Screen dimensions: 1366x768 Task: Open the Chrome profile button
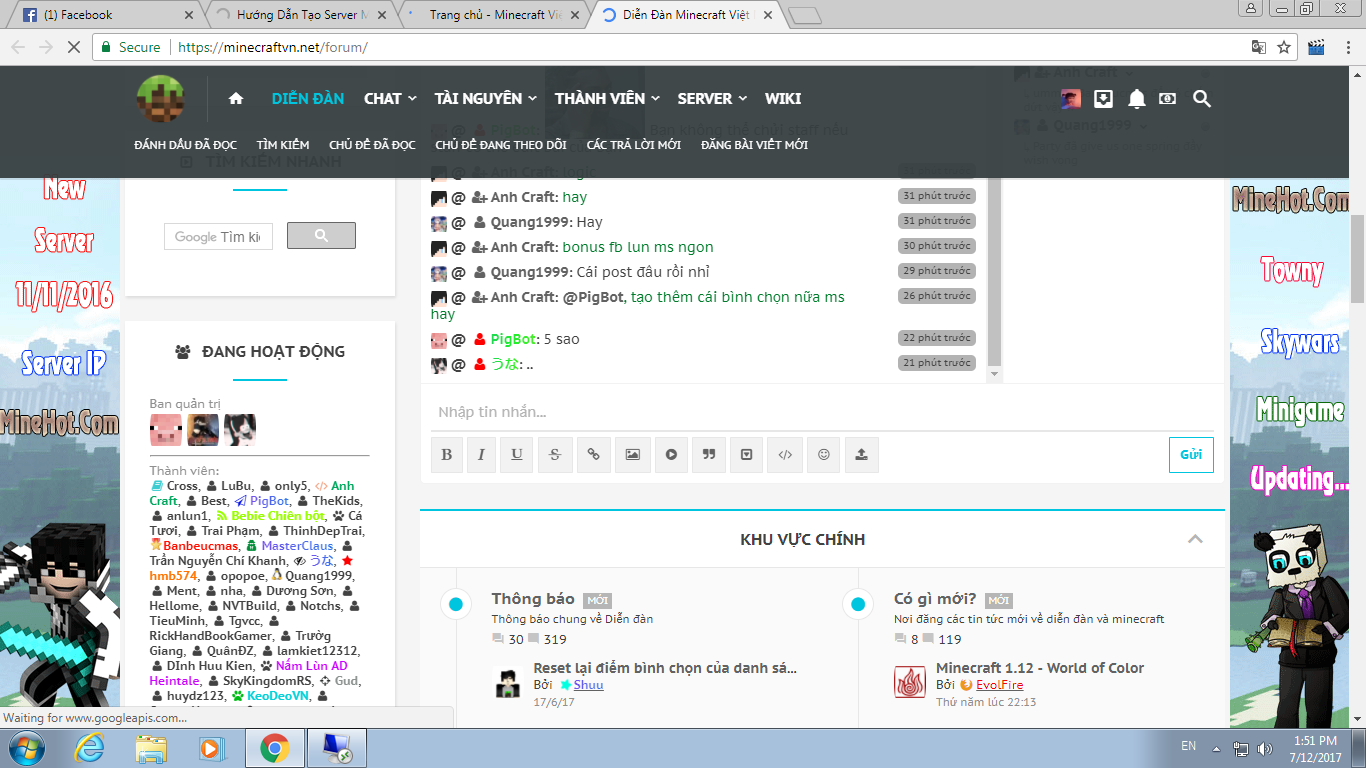pyautogui.click(x=1249, y=8)
